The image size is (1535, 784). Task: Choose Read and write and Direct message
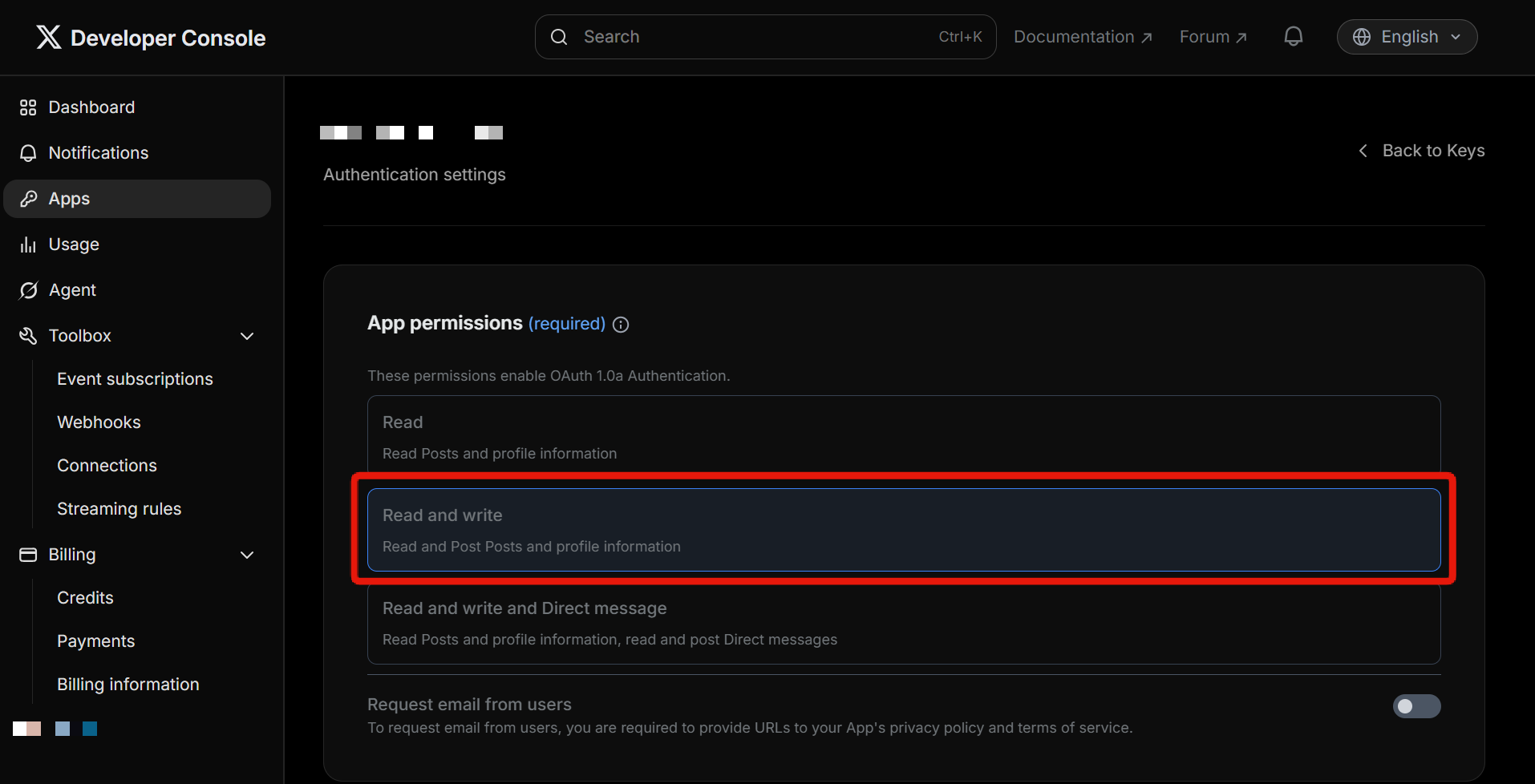[904, 624]
